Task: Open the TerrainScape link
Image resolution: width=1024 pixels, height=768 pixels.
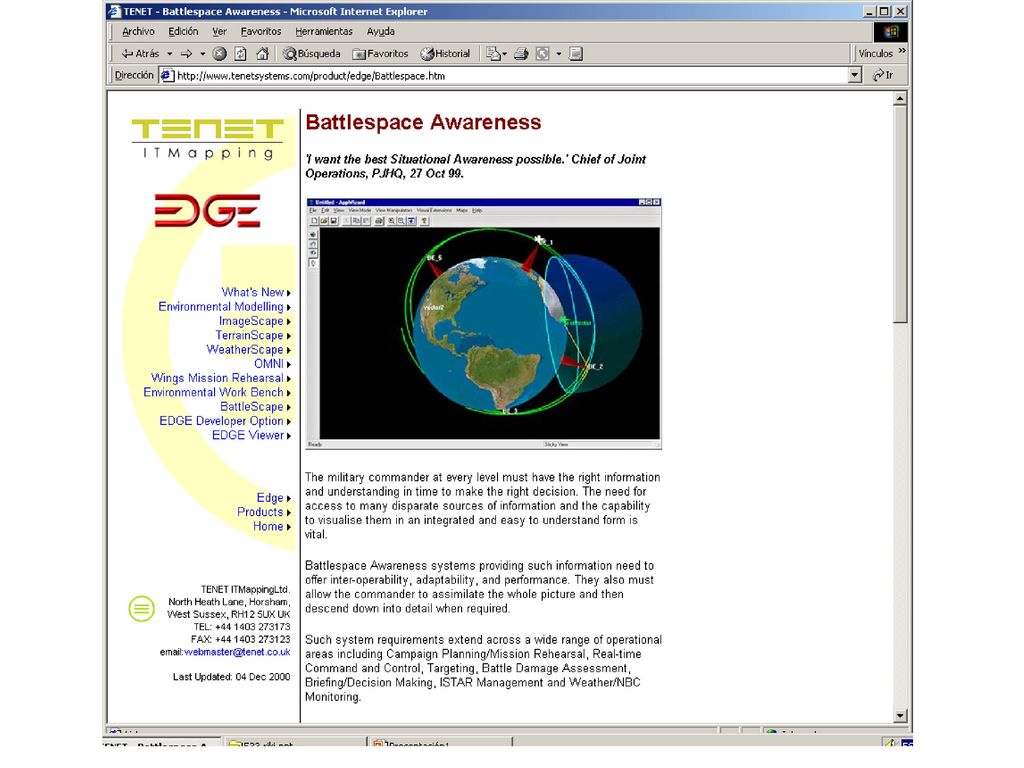Action: click(x=249, y=336)
